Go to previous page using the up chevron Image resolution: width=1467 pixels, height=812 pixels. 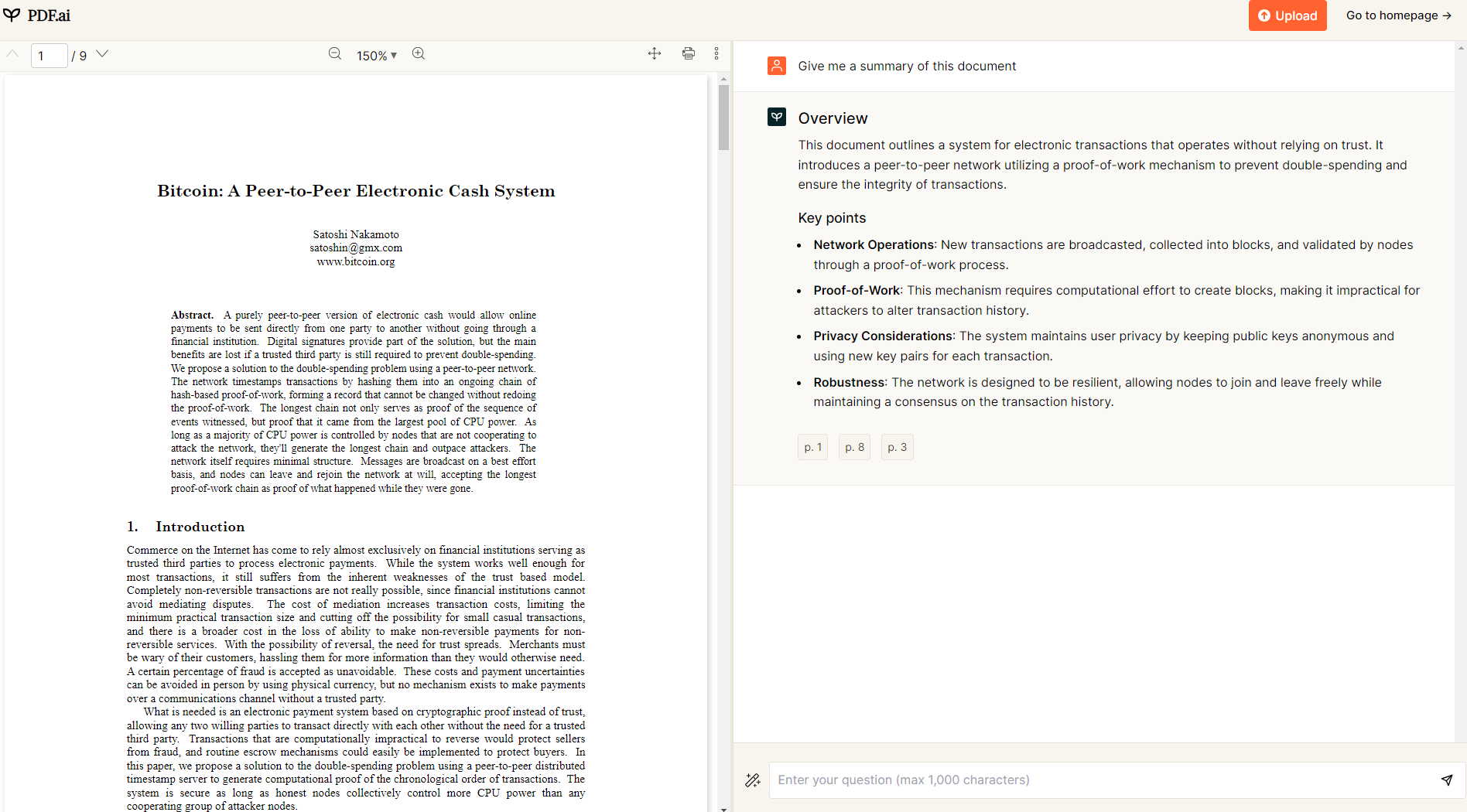click(12, 54)
